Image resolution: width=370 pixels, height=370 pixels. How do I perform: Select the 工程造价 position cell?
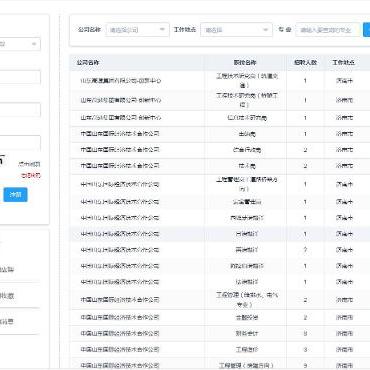[x=245, y=349]
